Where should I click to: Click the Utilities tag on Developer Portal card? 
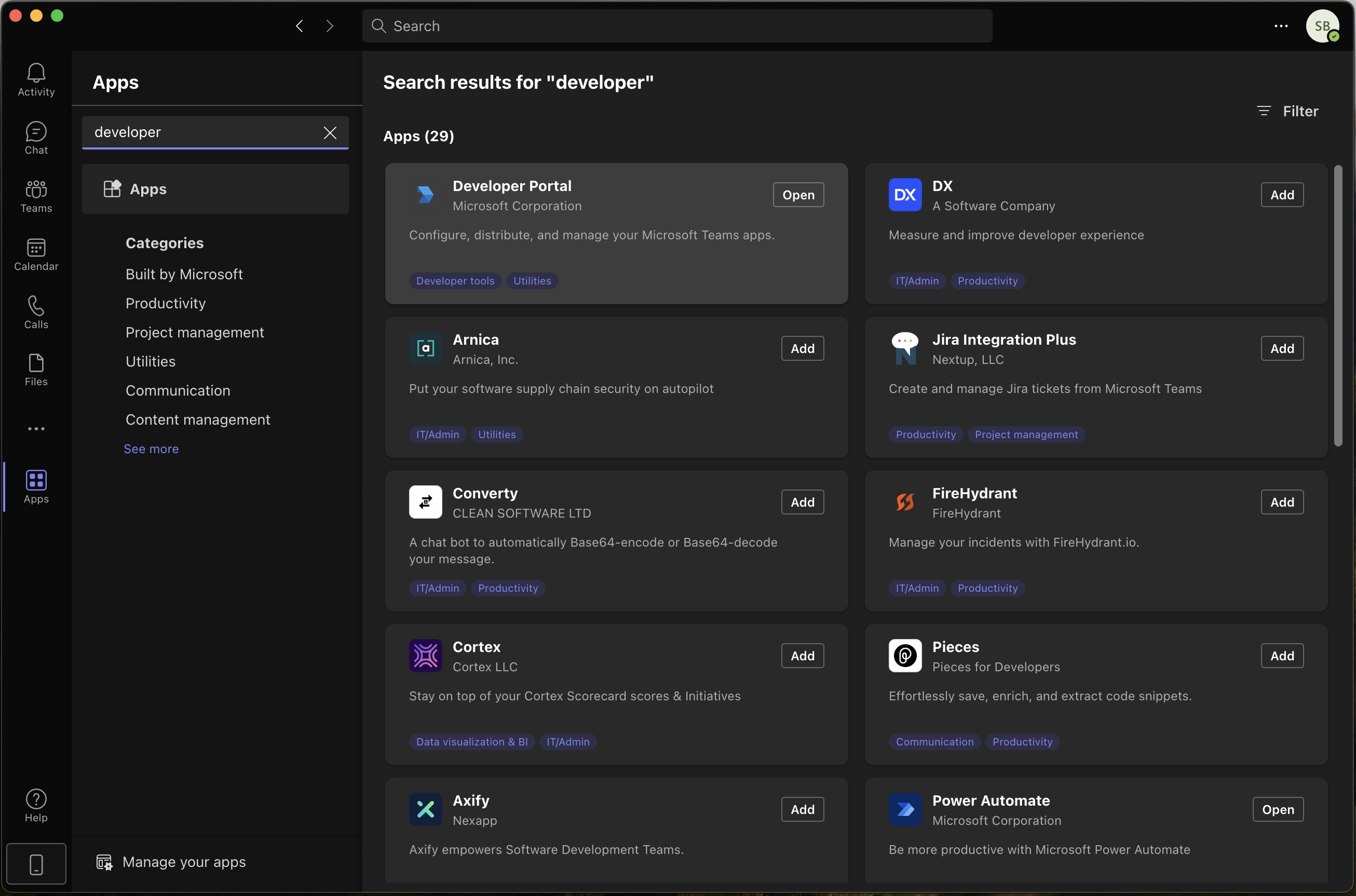532,281
